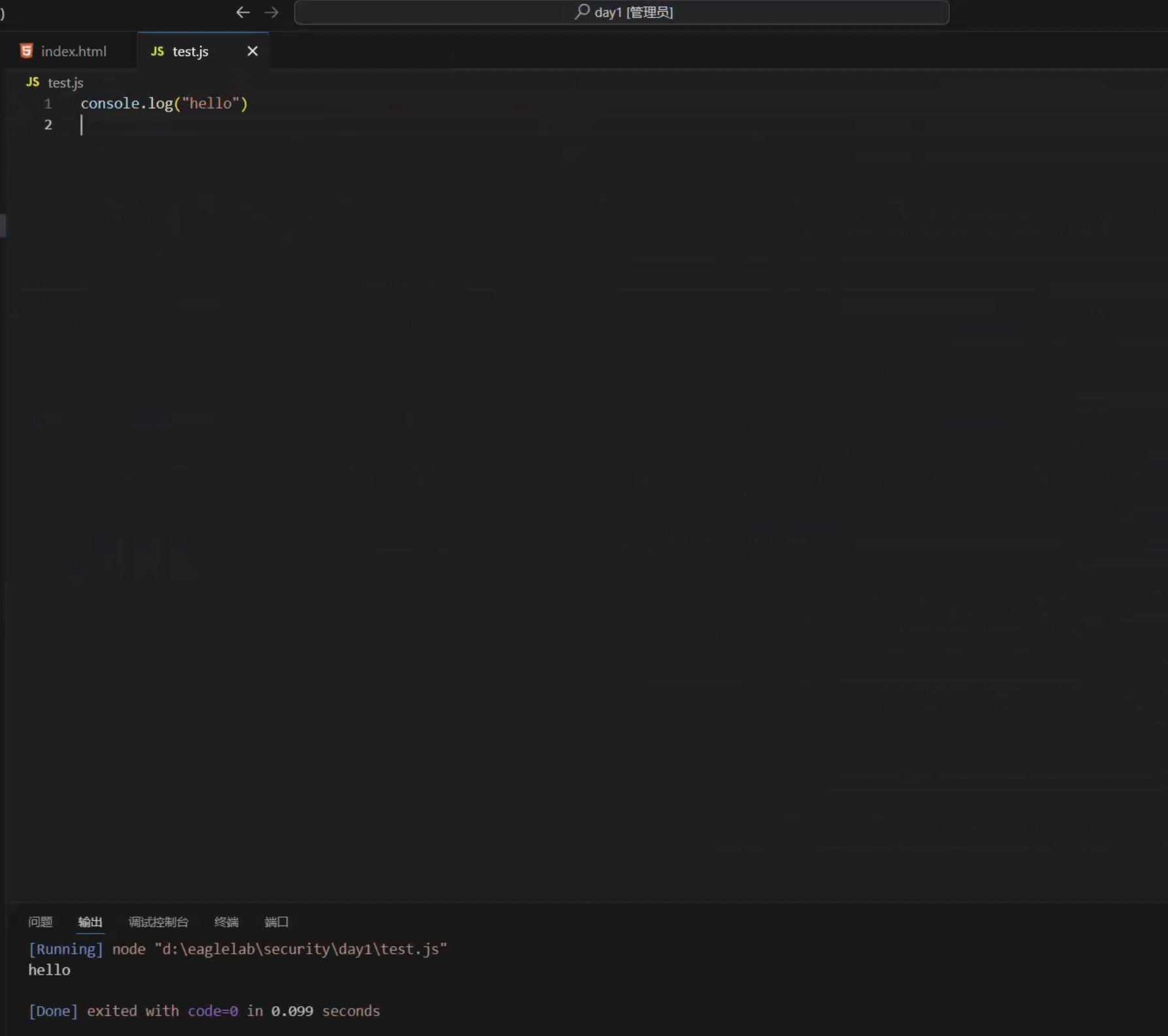
Task: Open the day1 [管理员] command center search
Action: pos(621,12)
